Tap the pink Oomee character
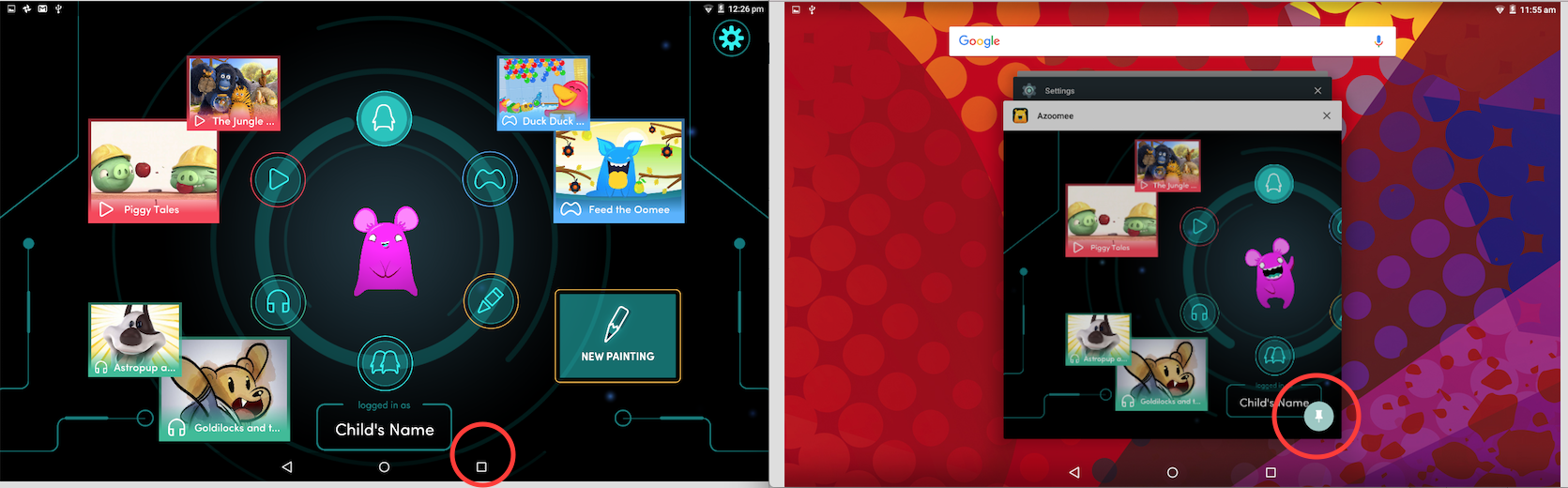 pyautogui.click(x=385, y=252)
